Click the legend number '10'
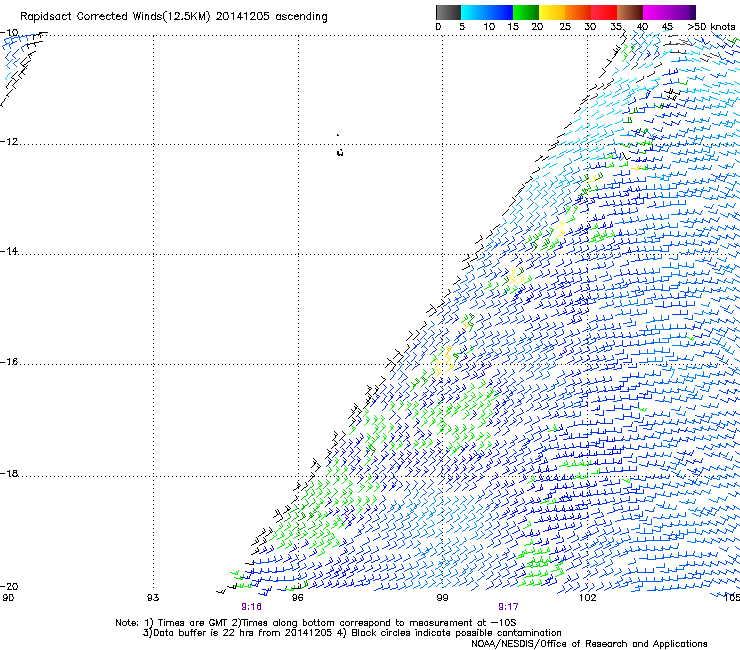The width and height of the screenshot is (740, 650). pos(489,27)
